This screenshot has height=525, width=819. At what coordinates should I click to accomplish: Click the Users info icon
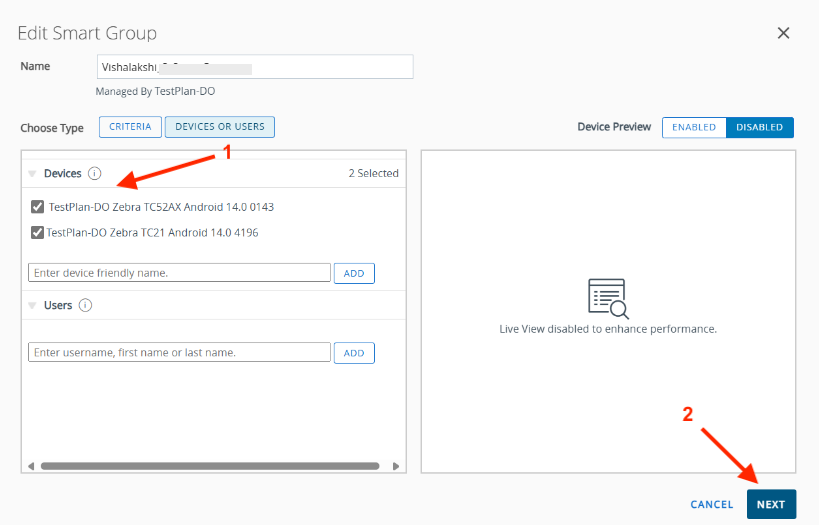pyautogui.click(x=85, y=305)
